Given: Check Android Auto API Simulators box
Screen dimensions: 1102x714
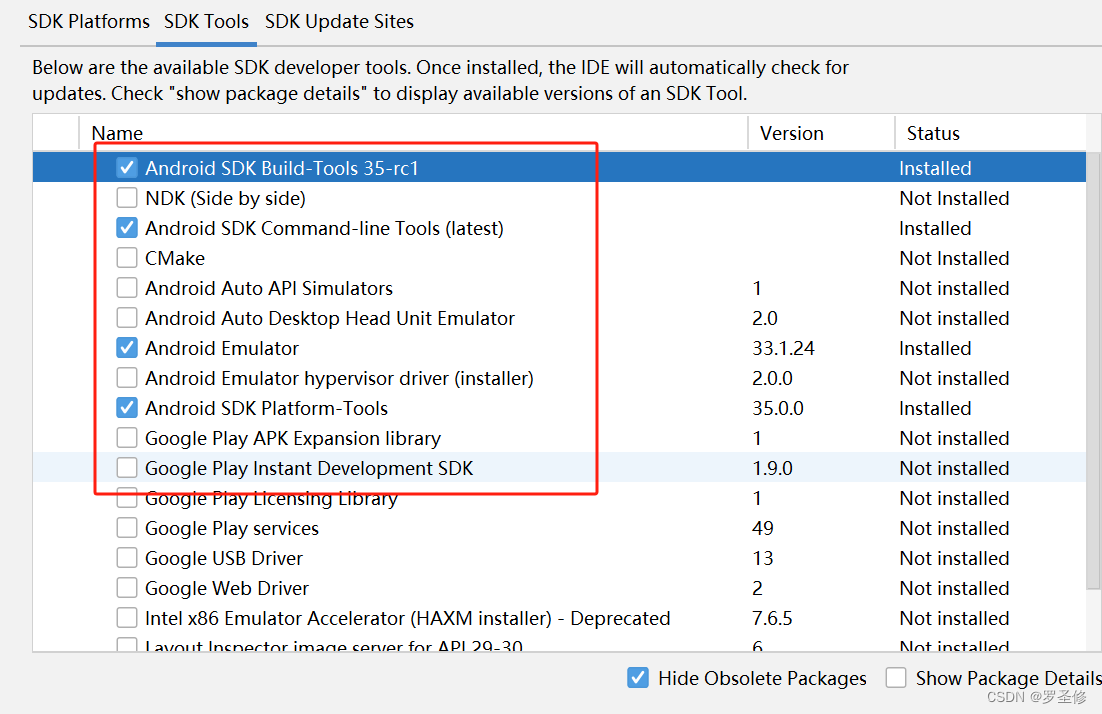Looking at the screenshot, I should pos(127,288).
